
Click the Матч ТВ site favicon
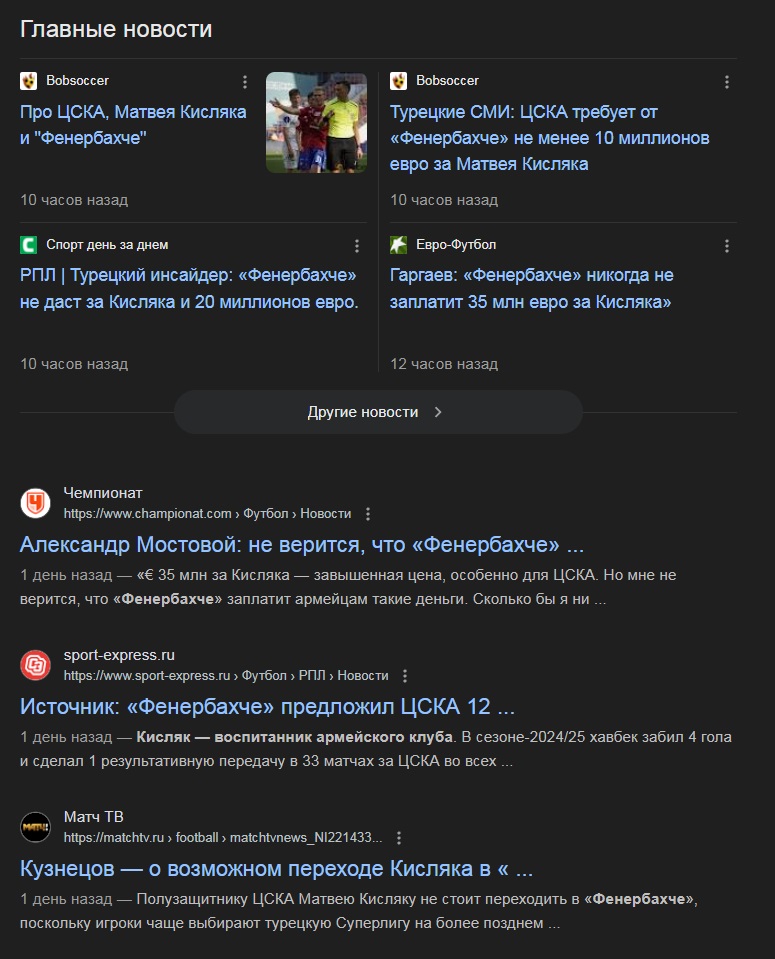pyautogui.click(x=35, y=828)
